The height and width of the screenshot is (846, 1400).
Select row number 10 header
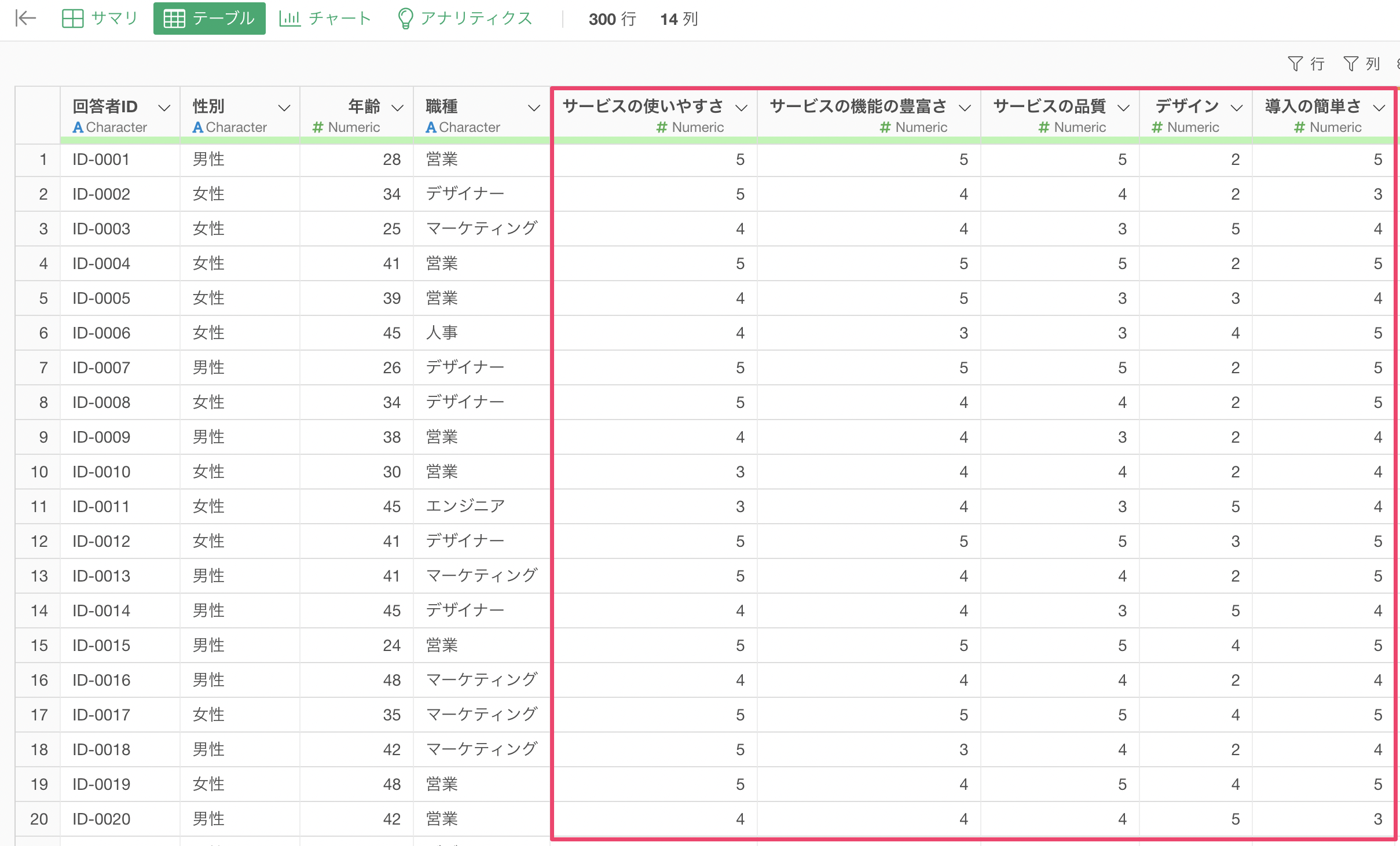coord(38,472)
